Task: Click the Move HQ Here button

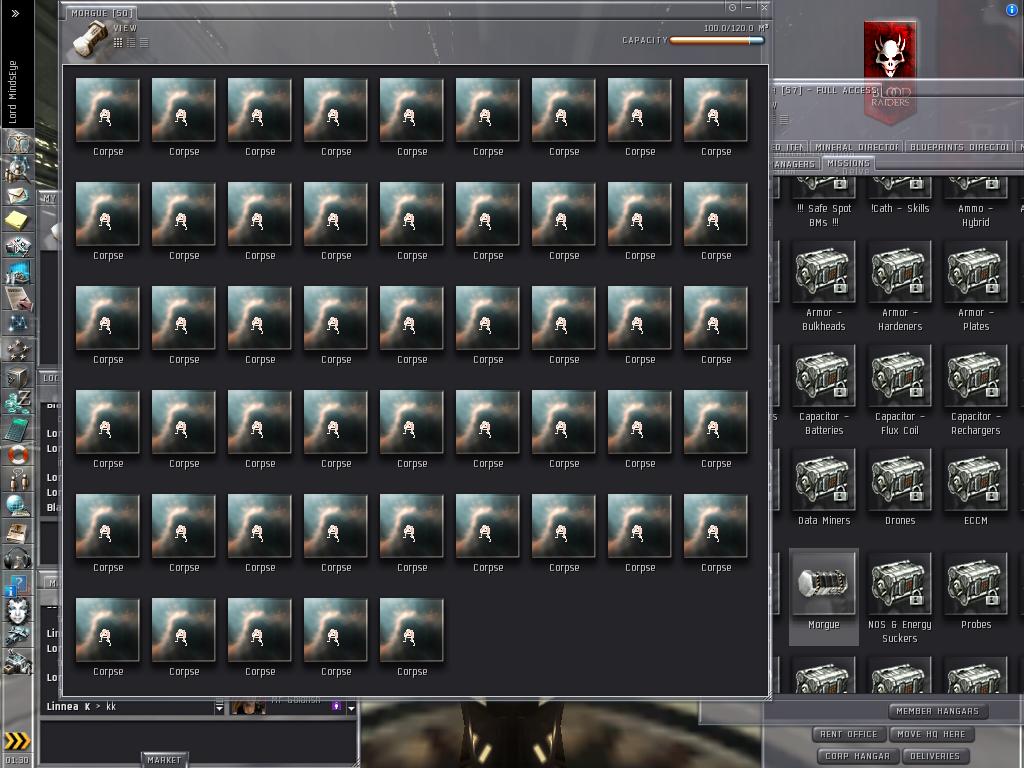Action: point(931,734)
